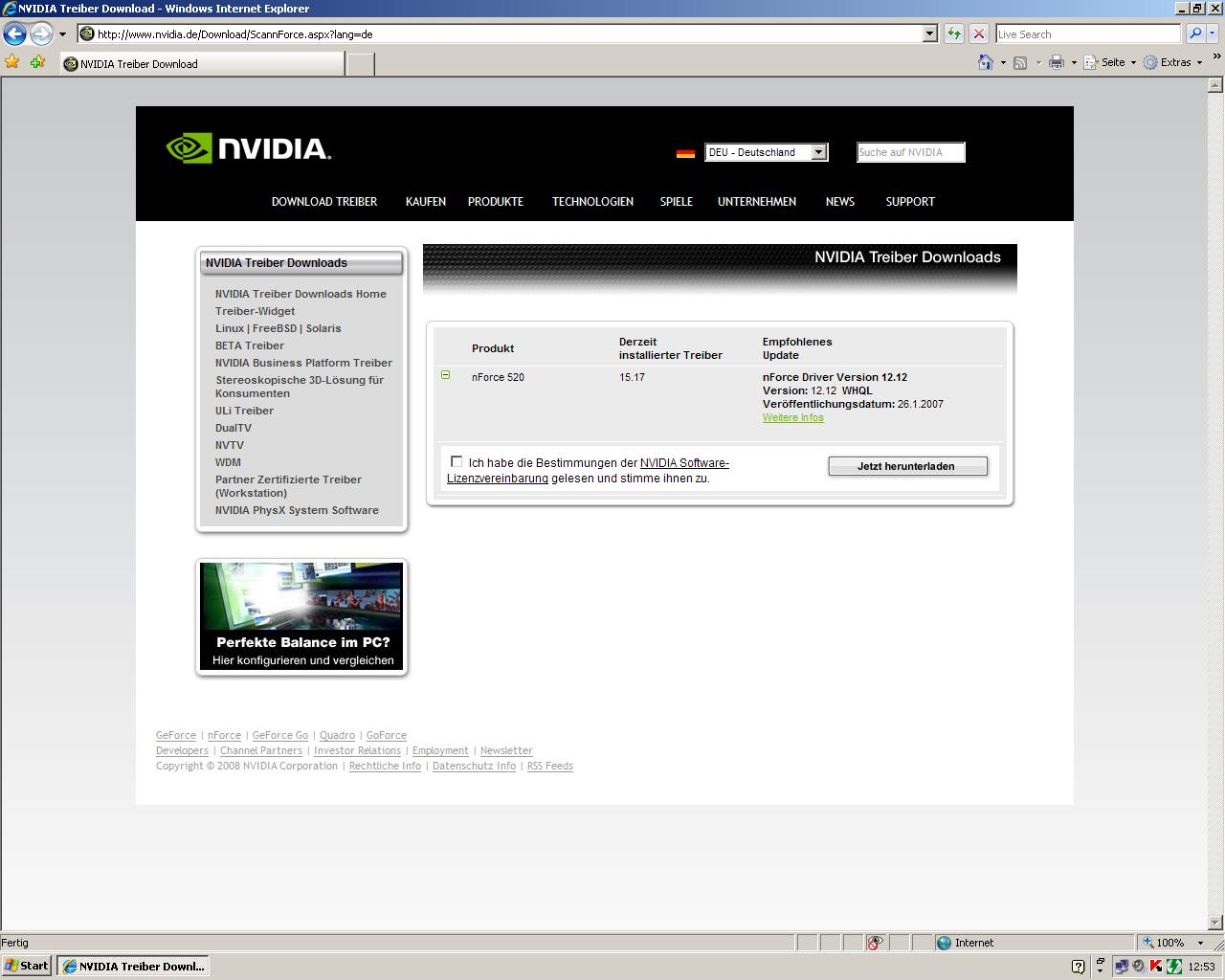Open the SPIELE menu item
Image resolution: width=1225 pixels, height=980 pixels.
coord(677,202)
